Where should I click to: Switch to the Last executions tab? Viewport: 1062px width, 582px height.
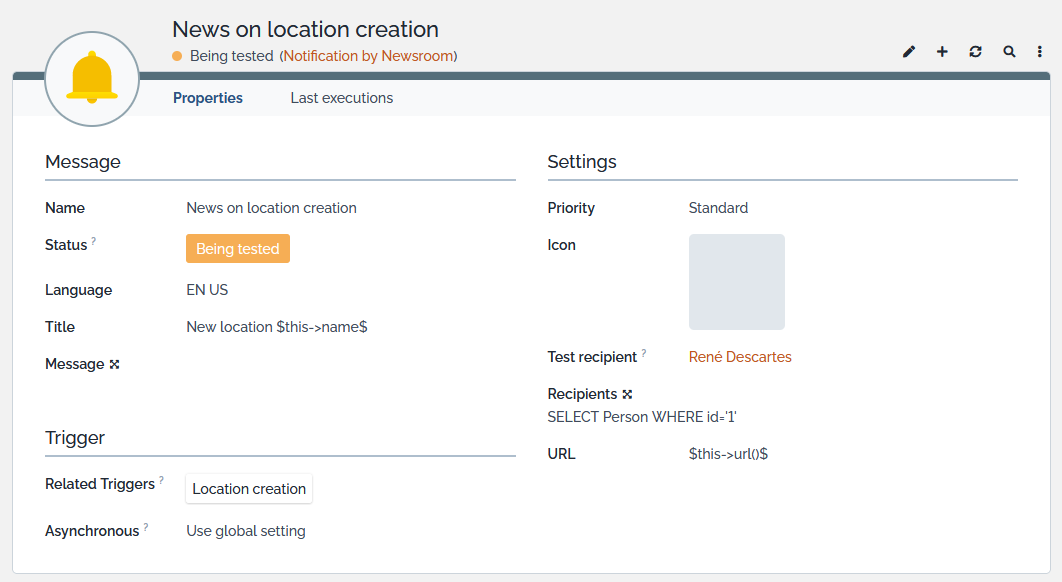pos(341,98)
